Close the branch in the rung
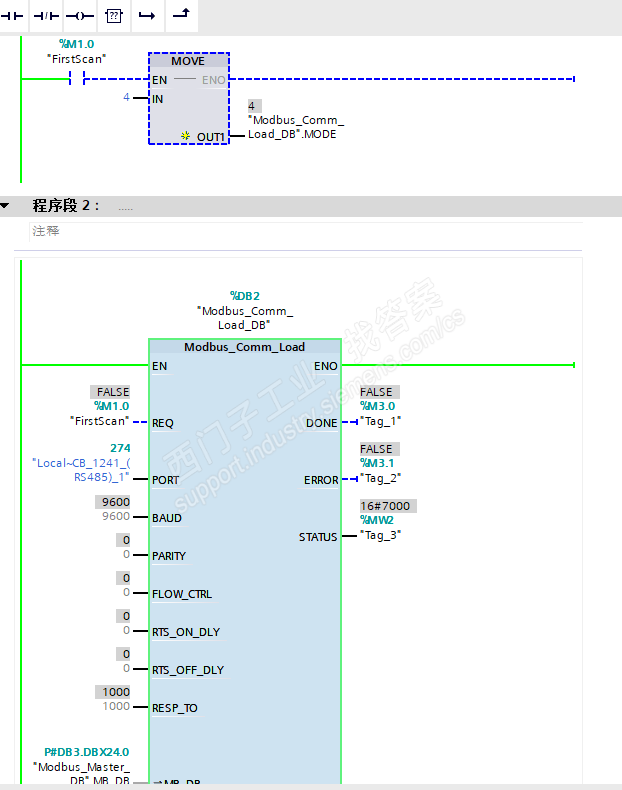Viewport: 622px width, 790px height. pos(182,16)
